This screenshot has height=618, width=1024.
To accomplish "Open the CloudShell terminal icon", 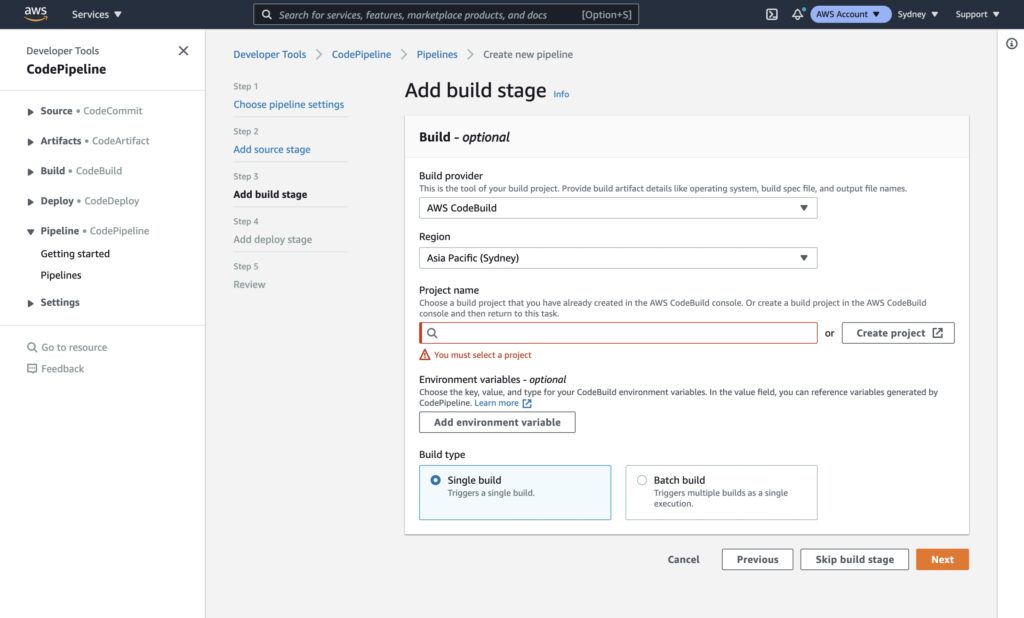I will [771, 14].
